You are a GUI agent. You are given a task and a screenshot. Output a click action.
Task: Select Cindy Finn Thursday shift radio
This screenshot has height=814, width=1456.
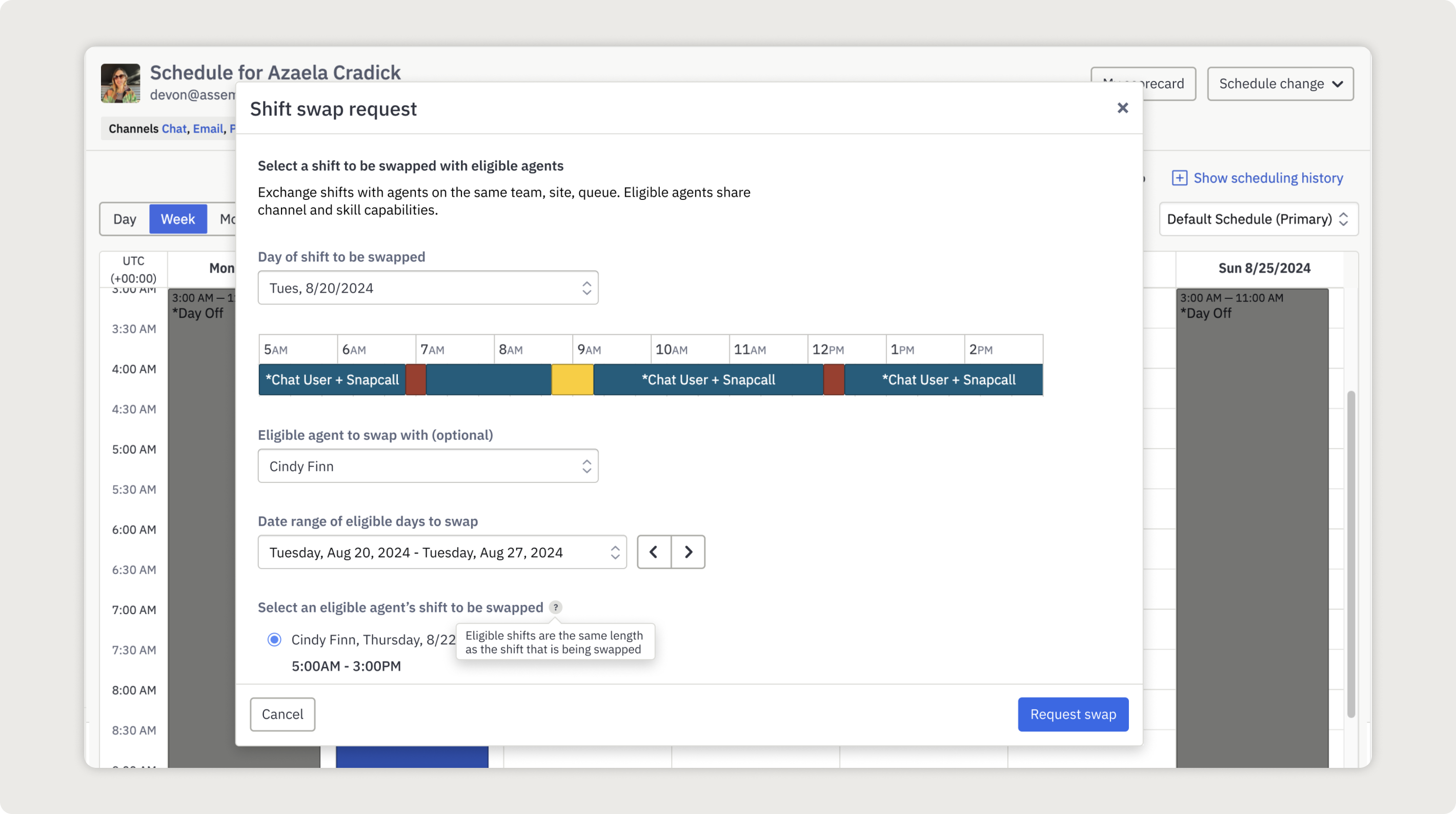pos(274,639)
